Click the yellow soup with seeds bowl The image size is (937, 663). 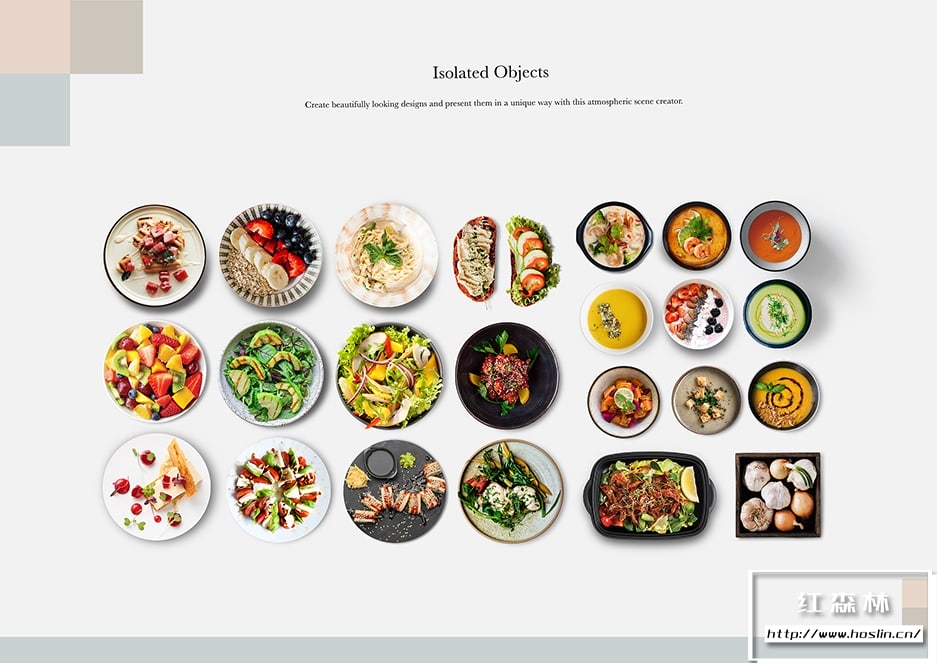click(x=616, y=318)
